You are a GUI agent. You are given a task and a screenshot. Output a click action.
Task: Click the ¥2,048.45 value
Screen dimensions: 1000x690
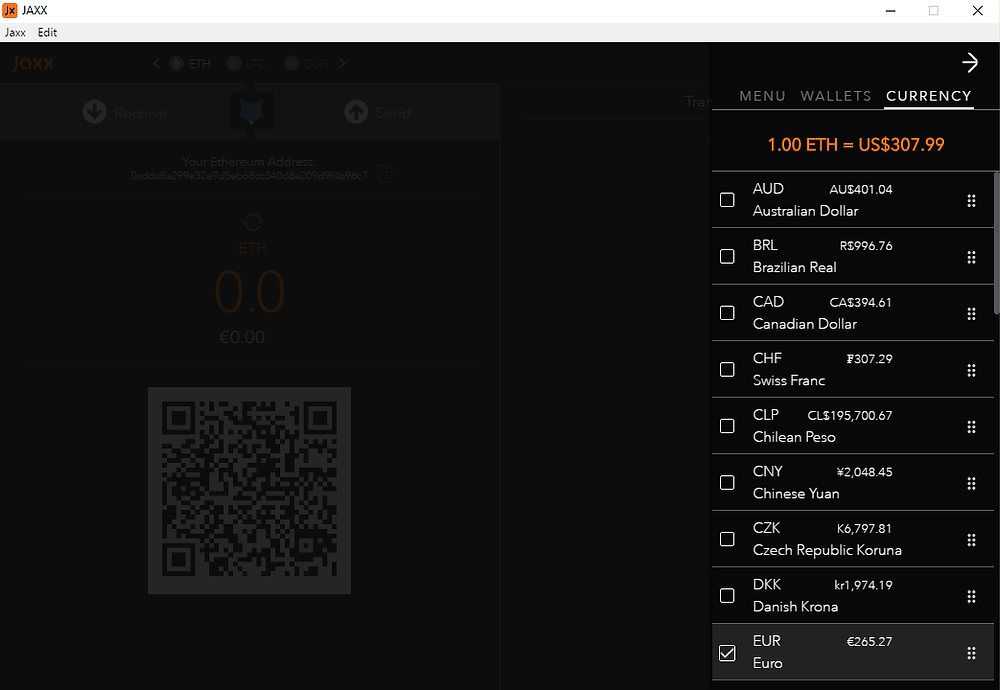(864, 473)
